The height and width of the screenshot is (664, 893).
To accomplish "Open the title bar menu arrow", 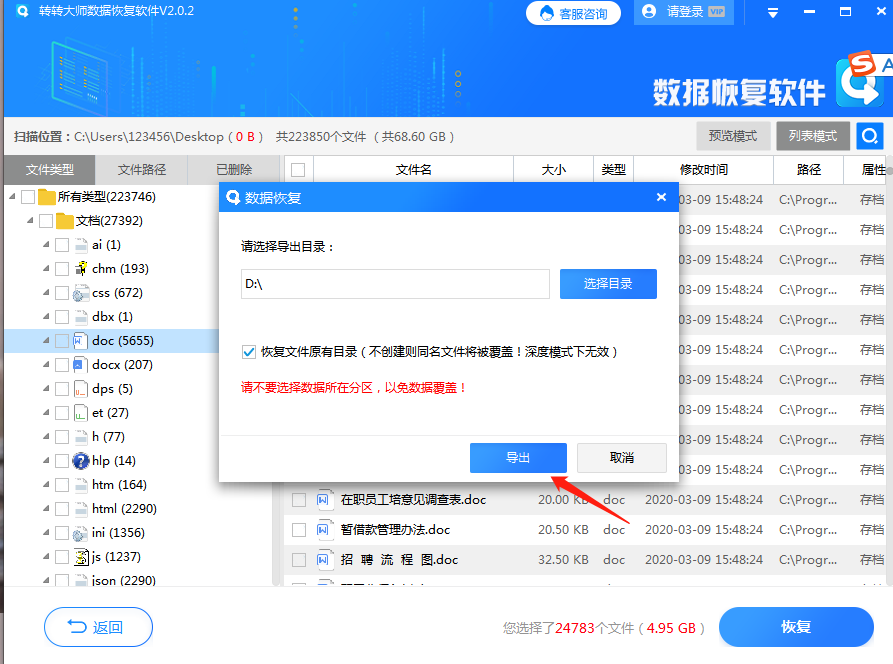I will 772,13.
